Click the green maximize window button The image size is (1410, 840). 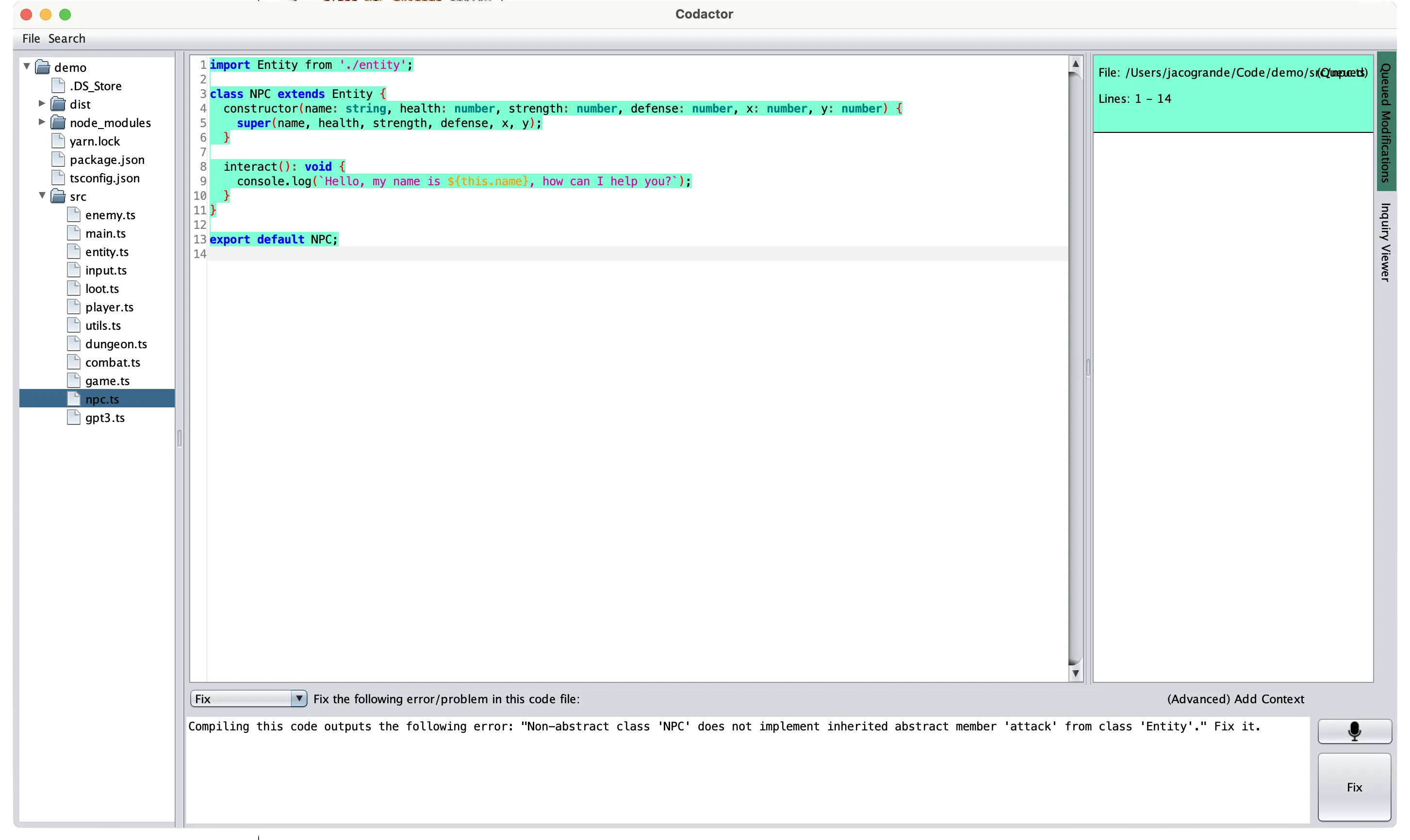tap(65, 14)
